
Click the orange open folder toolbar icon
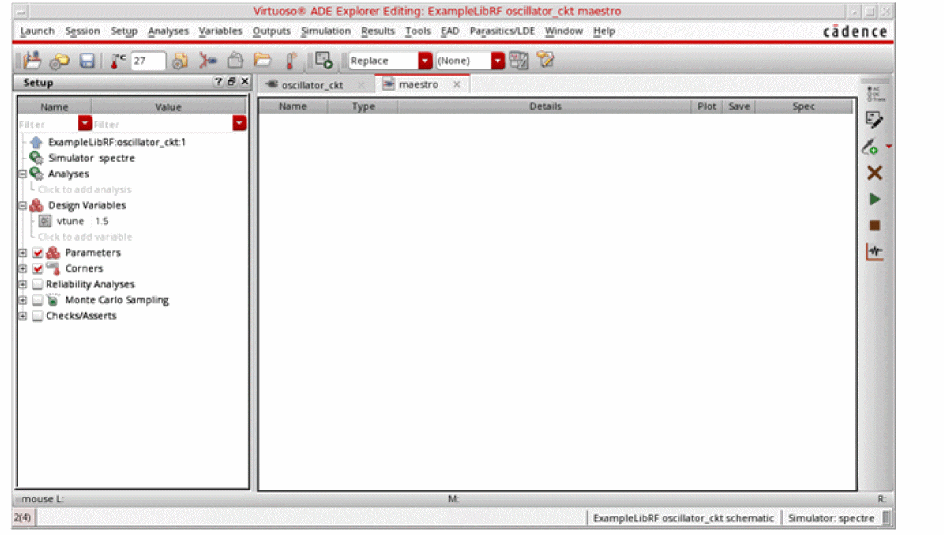262,60
